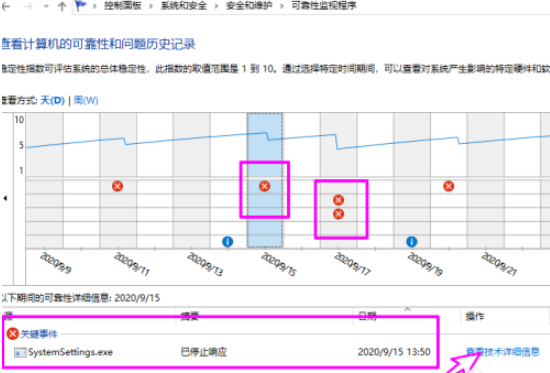This screenshot has height=373, width=550.
Task: Expand chevron after 控制面板 breadcrumb
Action: 151,6
